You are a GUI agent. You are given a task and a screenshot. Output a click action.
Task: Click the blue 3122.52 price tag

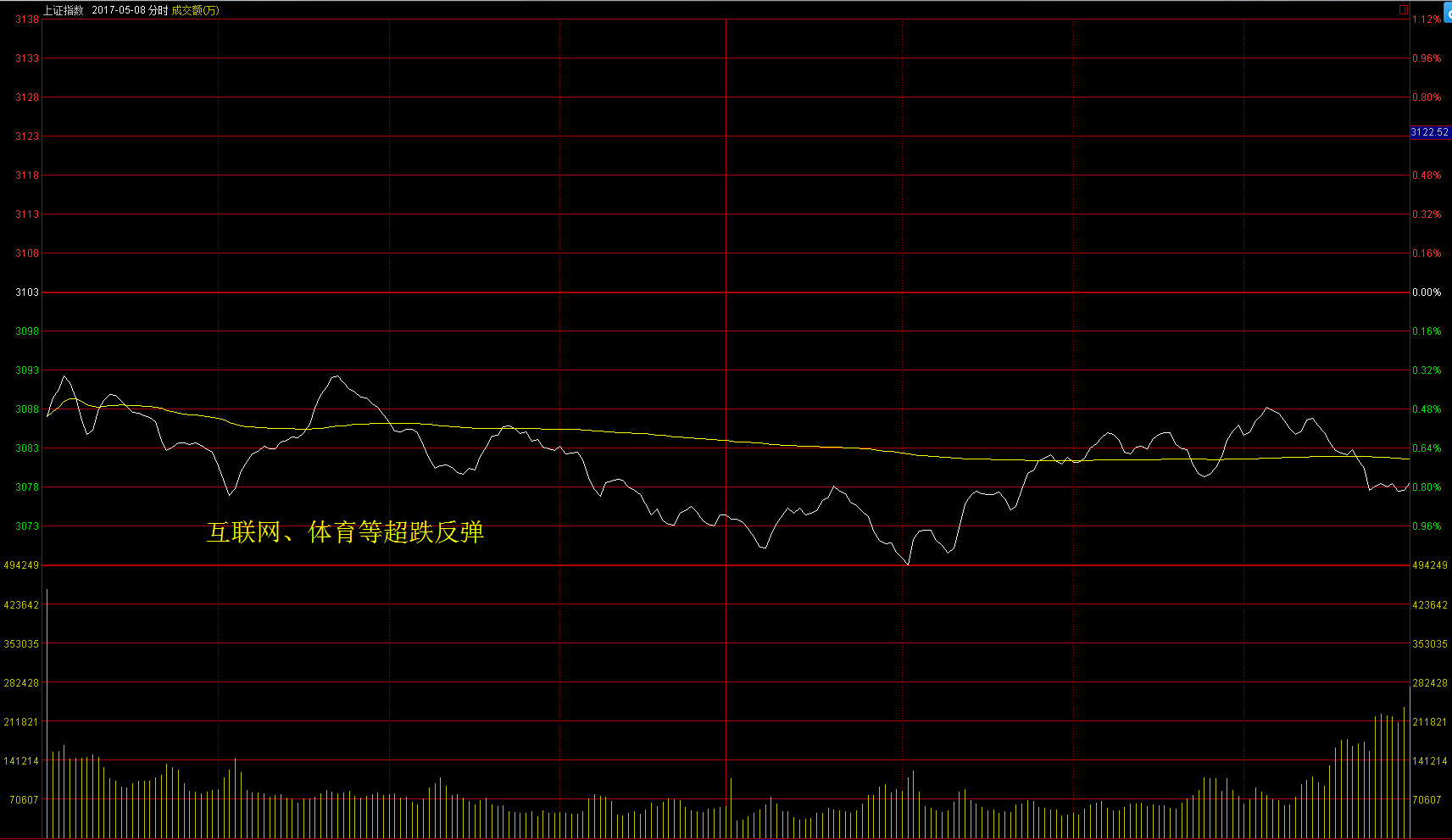[1429, 132]
